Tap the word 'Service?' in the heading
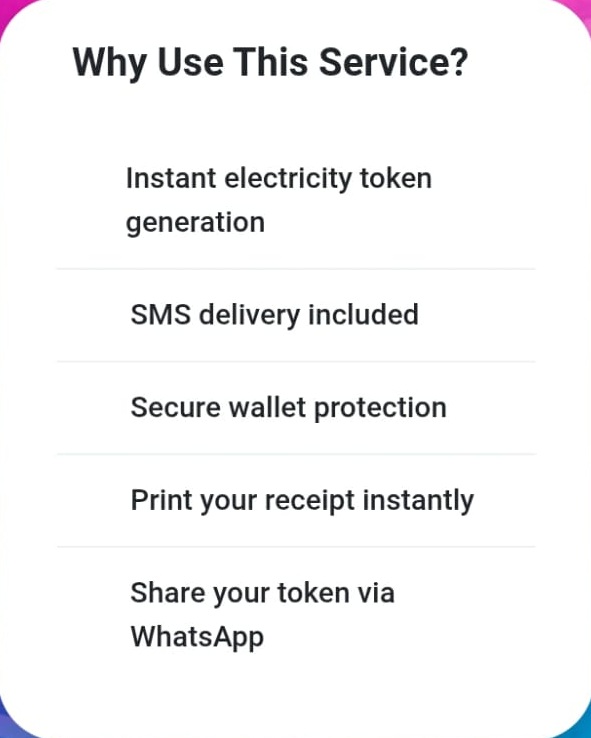 (394, 62)
